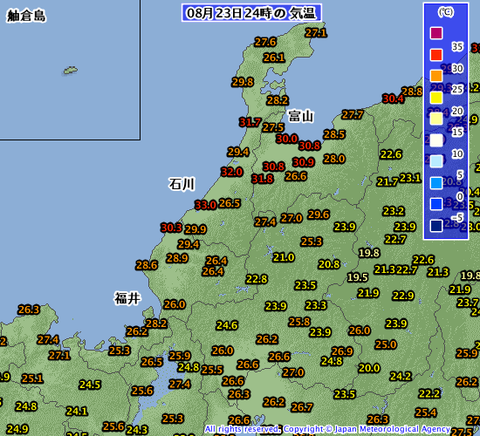Select the 福井 prefecture label
This screenshot has width=480, height=436.
[127, 298]
